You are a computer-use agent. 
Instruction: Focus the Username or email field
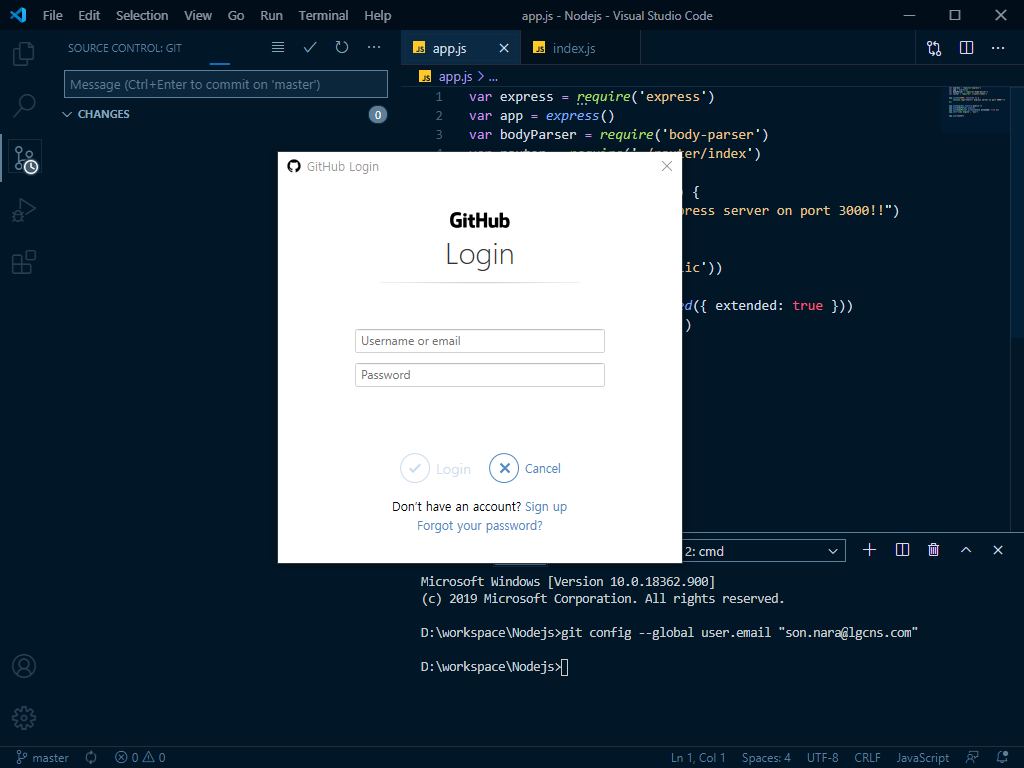[479, 341]
